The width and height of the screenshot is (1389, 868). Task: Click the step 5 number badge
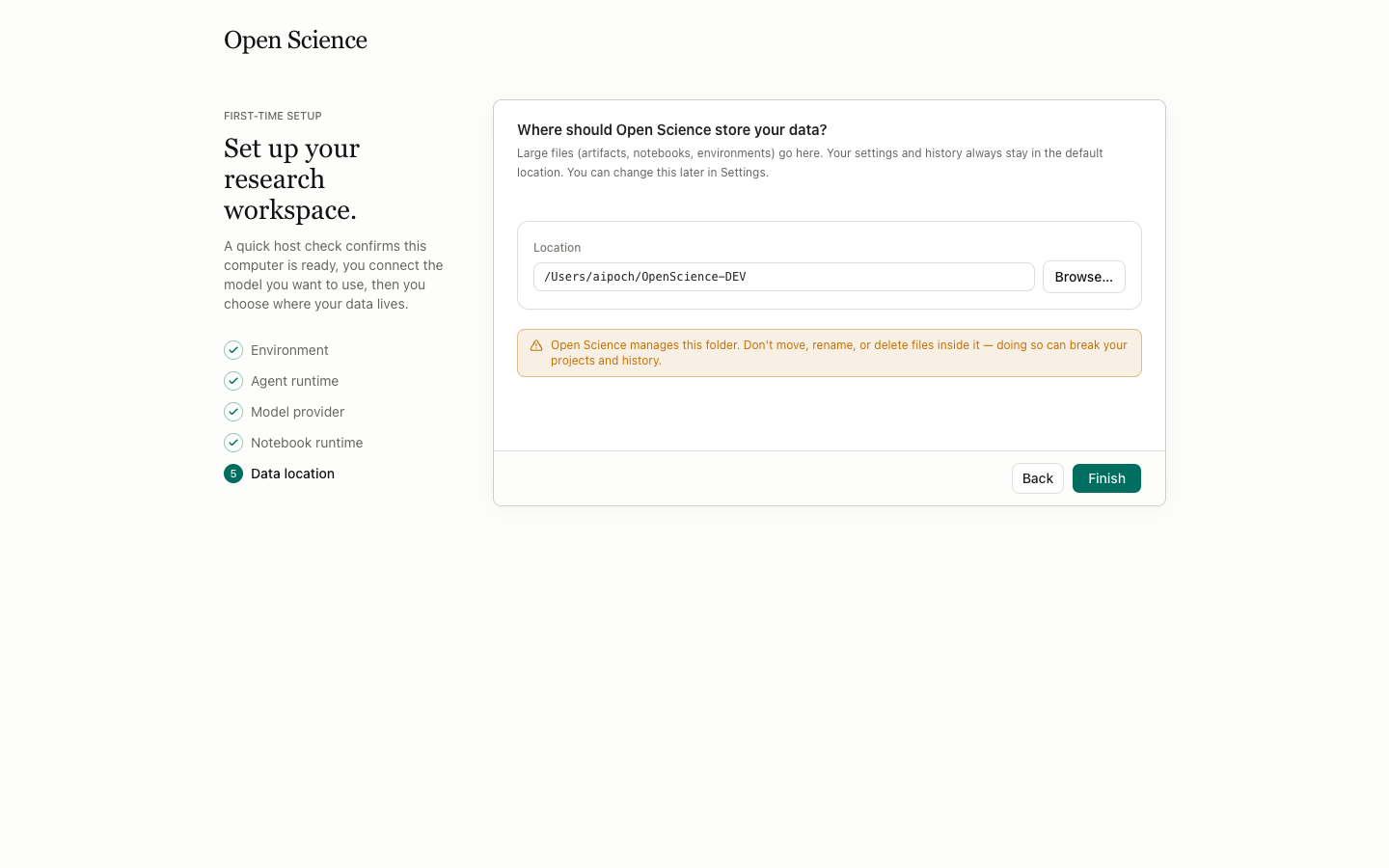tap(233, 474)
